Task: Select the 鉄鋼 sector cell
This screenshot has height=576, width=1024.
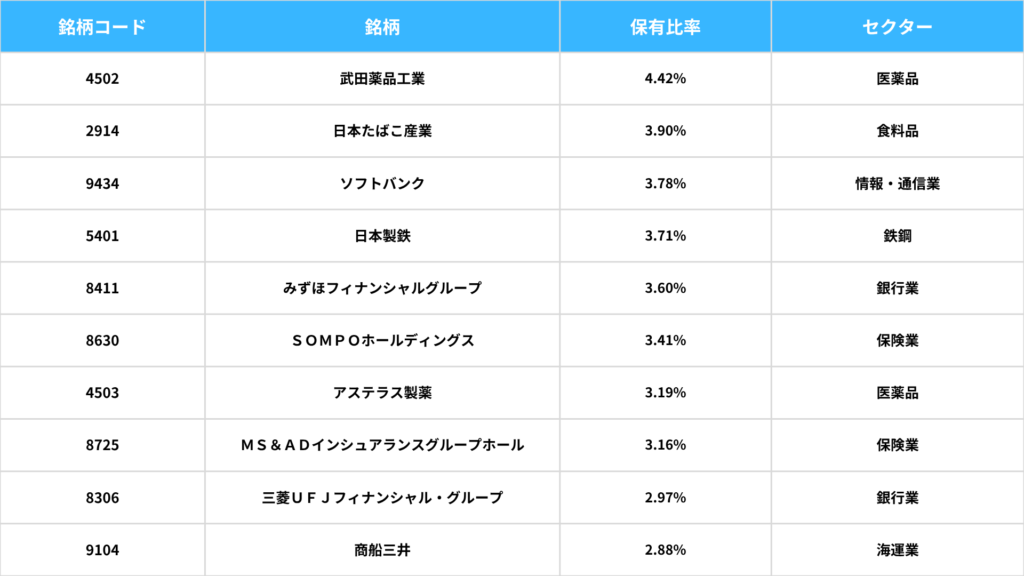Action: [897, 236]
